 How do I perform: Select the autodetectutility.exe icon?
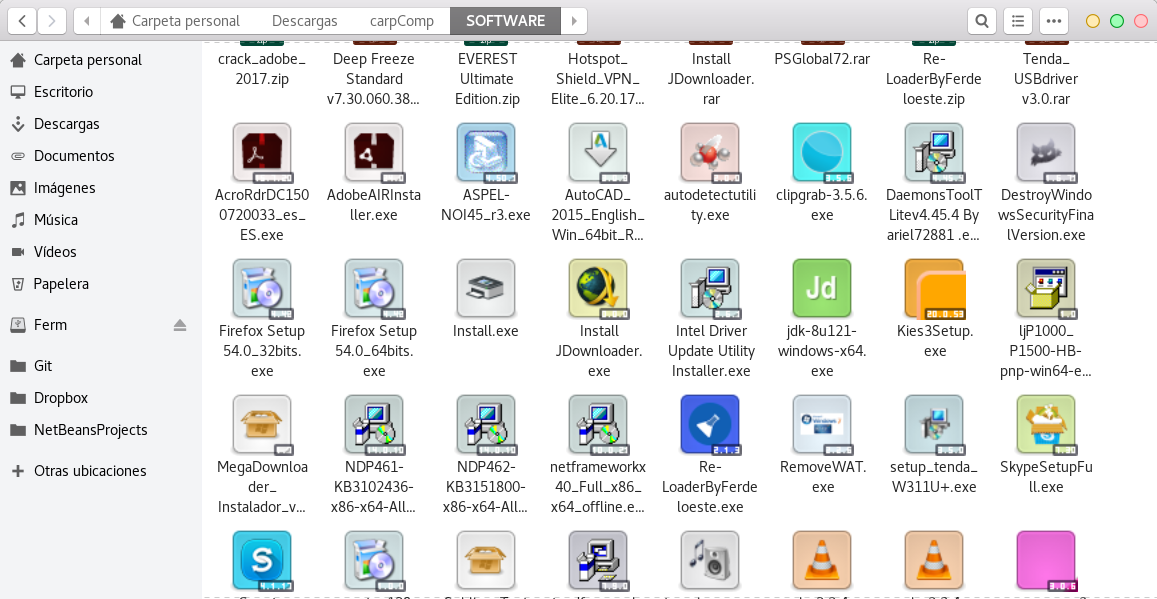(x=710, y=153)
